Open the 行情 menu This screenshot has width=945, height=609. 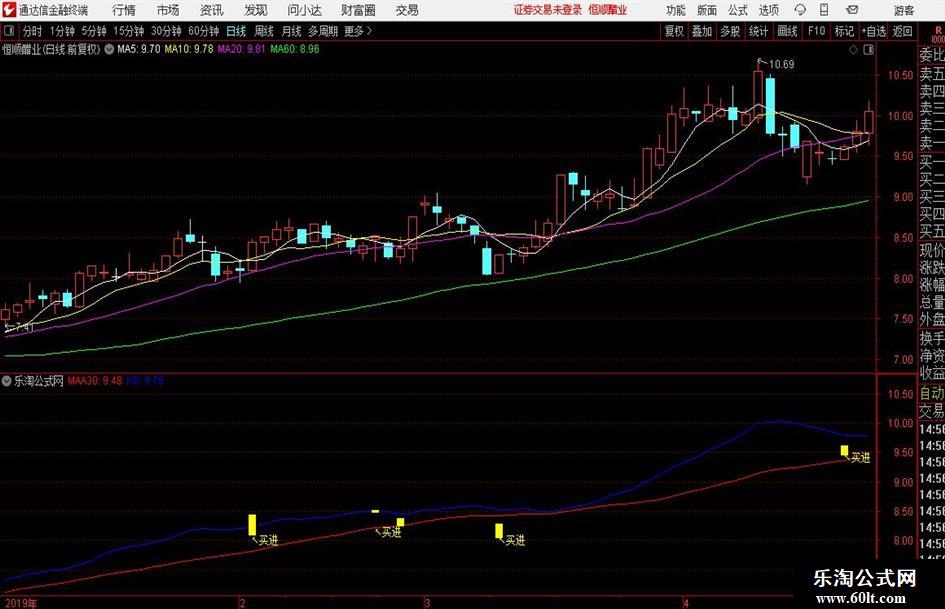coord(124,10)
